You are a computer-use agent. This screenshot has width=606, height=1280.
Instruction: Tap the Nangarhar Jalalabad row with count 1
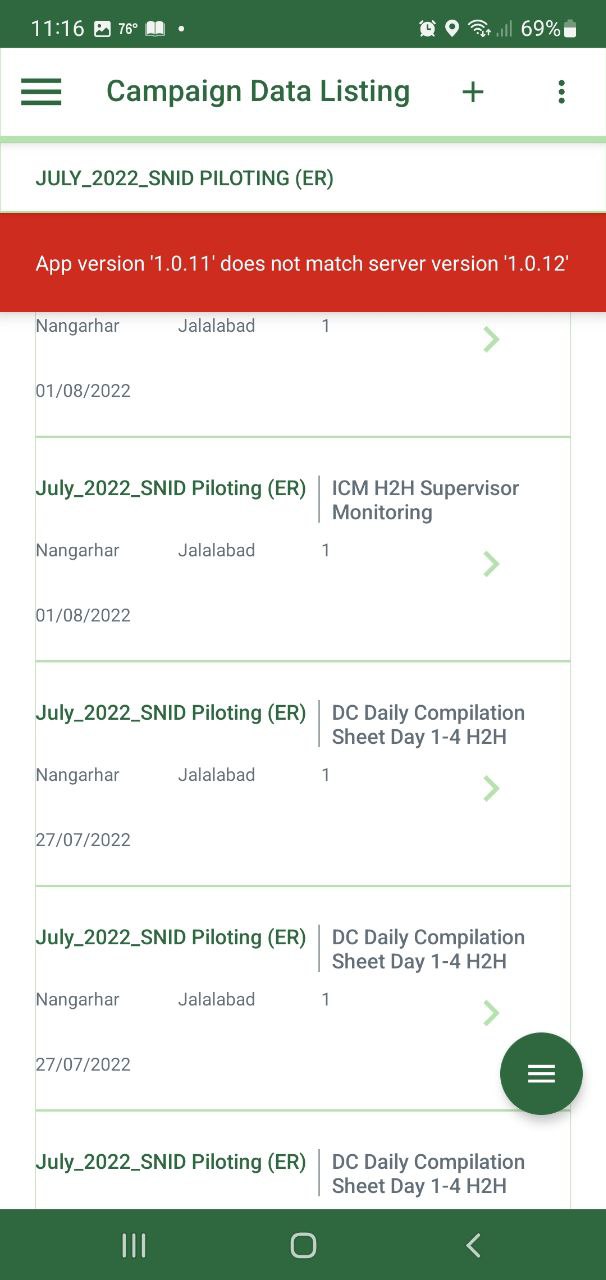point(180,550)
